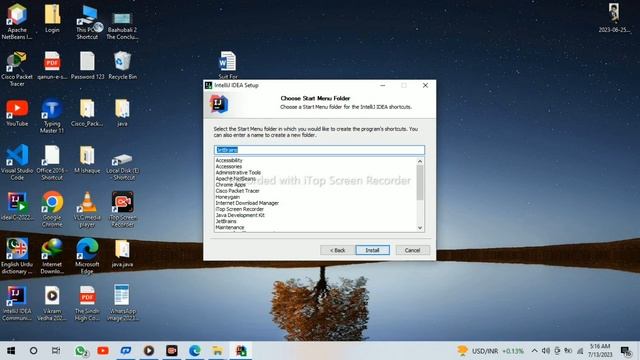
Task: Open the Password 123 file
Action: 87,65
